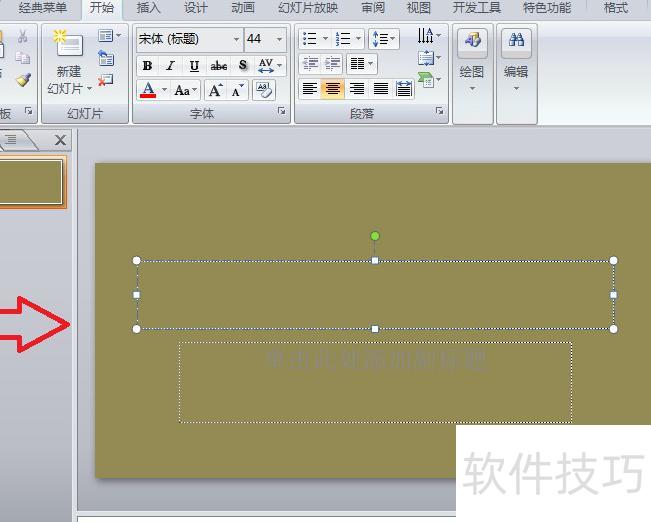651x522 pixels.
Task: Increase list indent level
Action: point(333,64)
